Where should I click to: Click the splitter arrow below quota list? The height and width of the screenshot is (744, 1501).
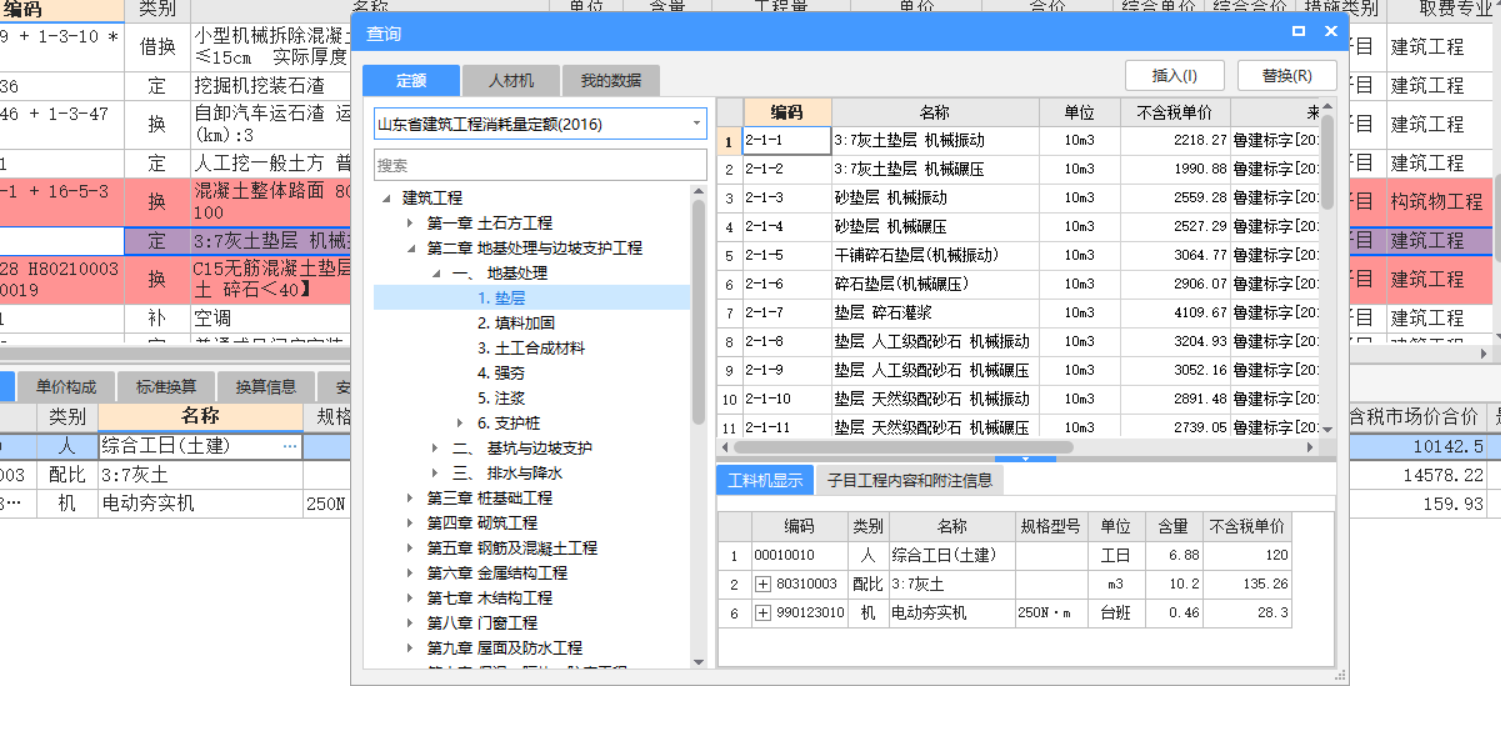point(1025,459)
